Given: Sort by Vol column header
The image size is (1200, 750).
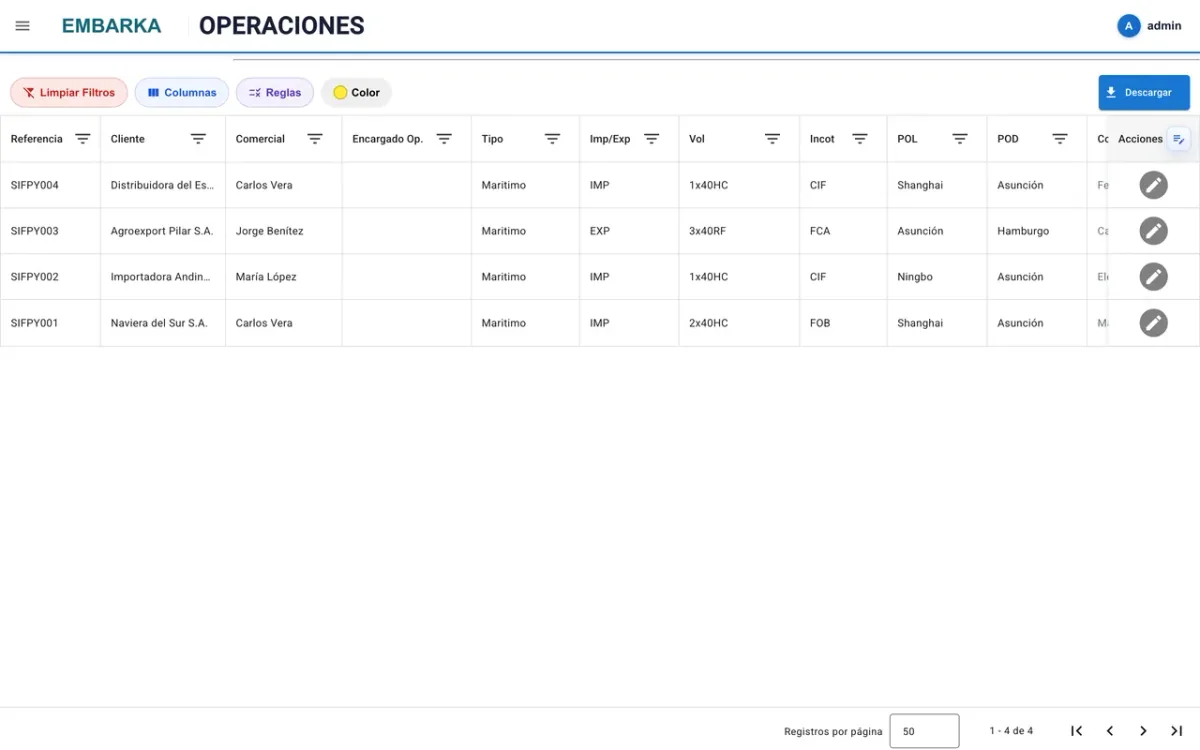Looking at the screenshot, I should point(697,139).
